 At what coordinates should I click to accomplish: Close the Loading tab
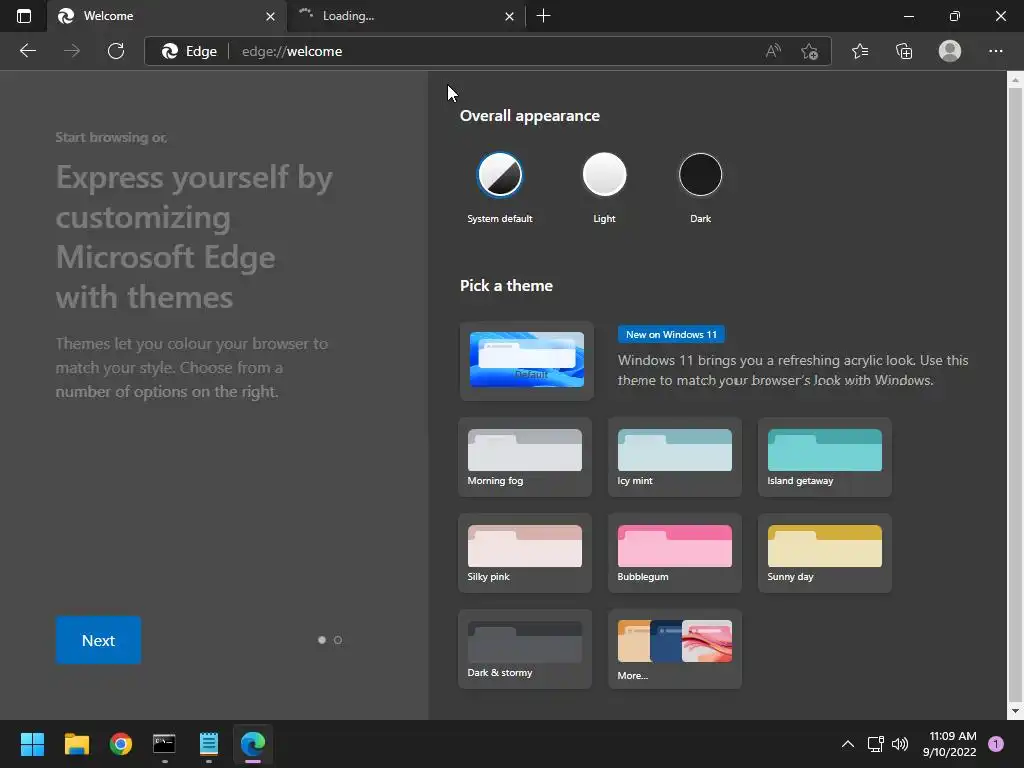(x=509, y=16)
